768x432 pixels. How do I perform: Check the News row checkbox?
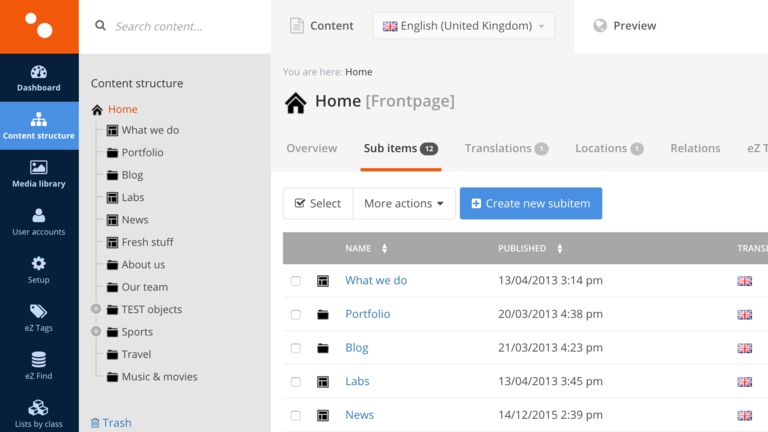(296, 416)
